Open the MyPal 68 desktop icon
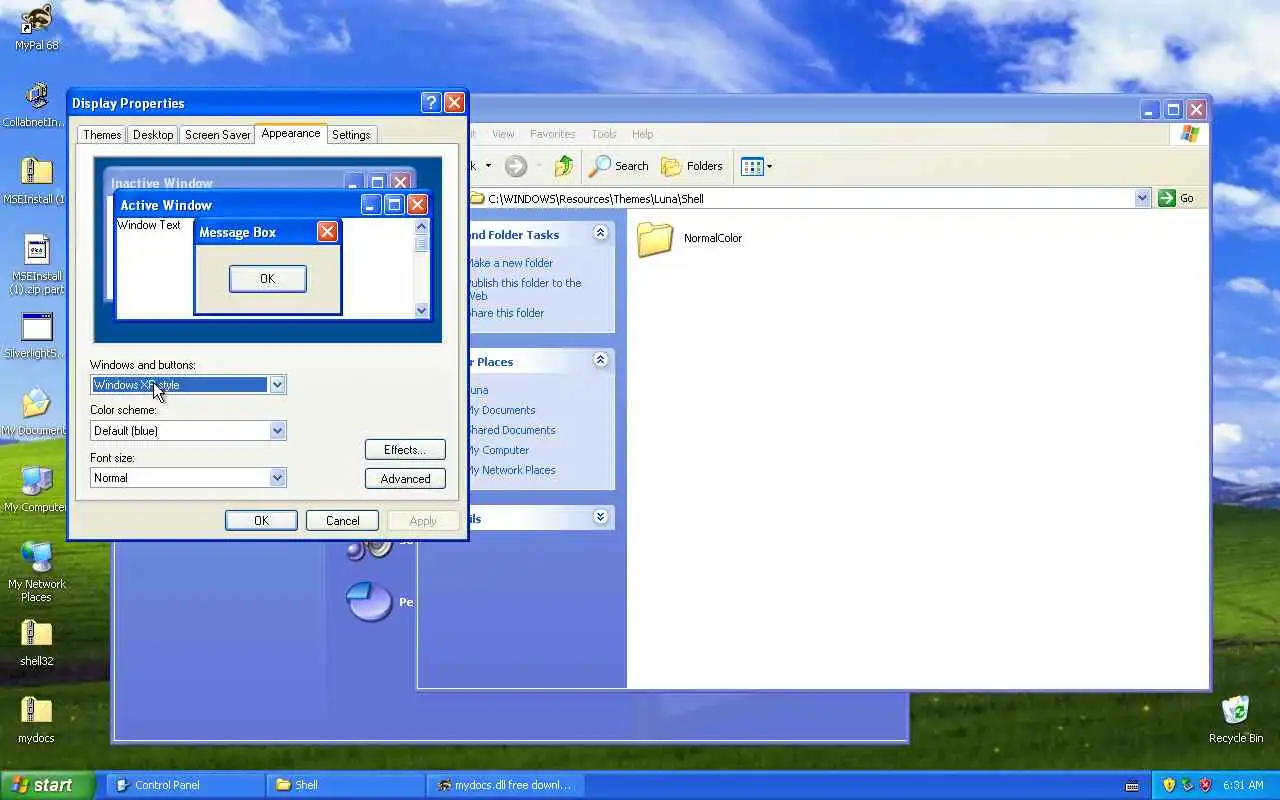Viewport: 1280px width, 800px height. (x=36, y=26)
